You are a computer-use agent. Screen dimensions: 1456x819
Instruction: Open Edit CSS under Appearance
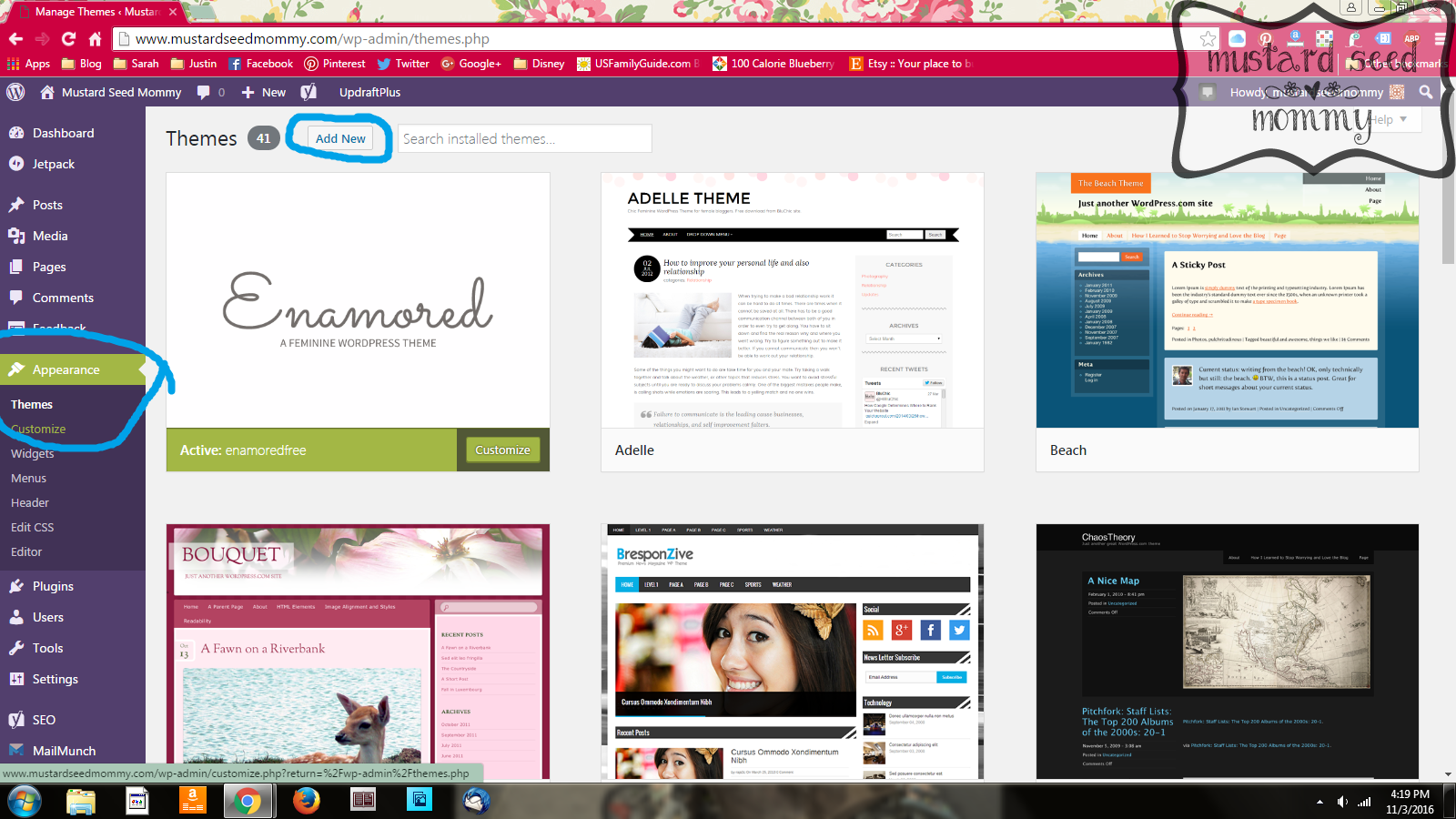(33, 527)
